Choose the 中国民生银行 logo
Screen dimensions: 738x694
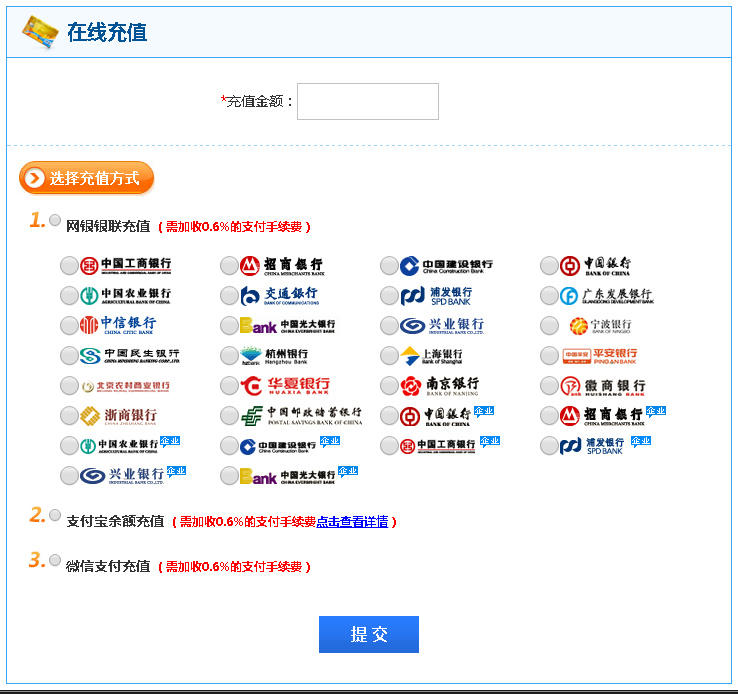129,355
